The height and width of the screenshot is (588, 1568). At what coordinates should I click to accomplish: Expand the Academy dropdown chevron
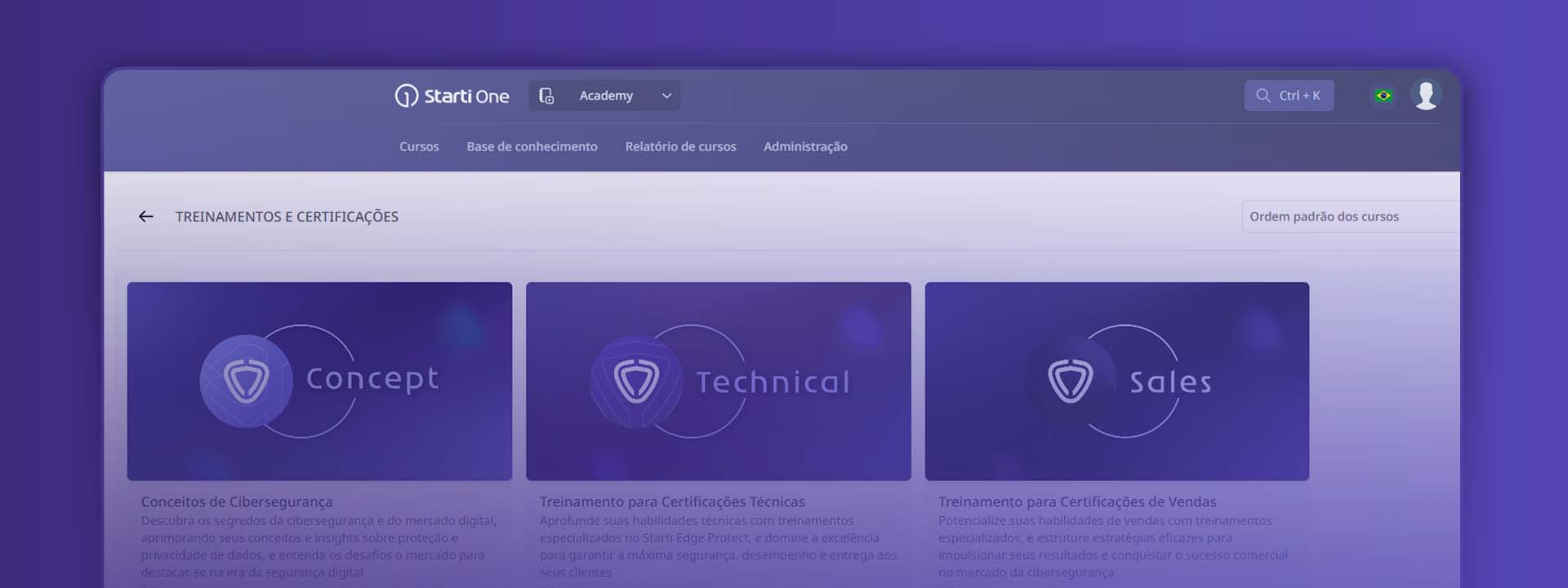coord(666,96)
